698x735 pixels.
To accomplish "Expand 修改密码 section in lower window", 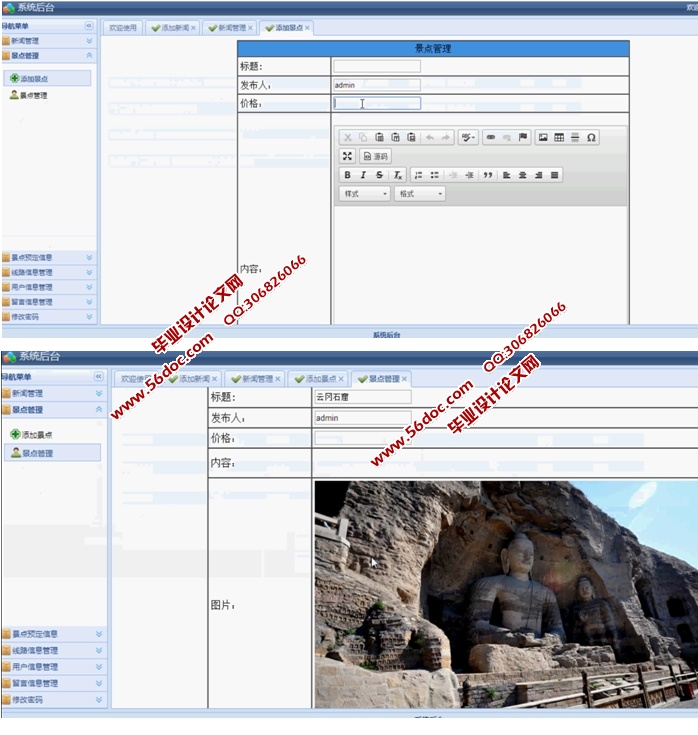I will (x=99, y=699).
